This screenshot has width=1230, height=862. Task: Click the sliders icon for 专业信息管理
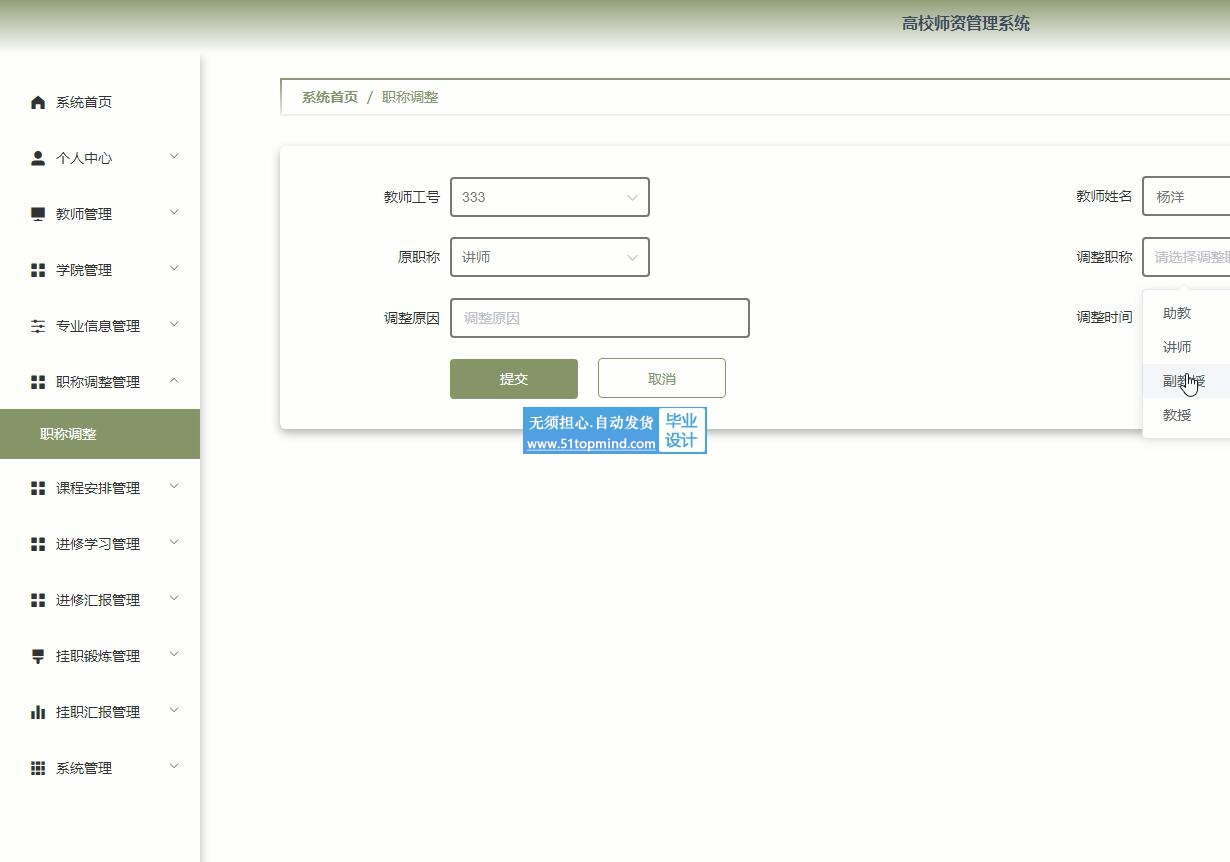coord(38,326)
